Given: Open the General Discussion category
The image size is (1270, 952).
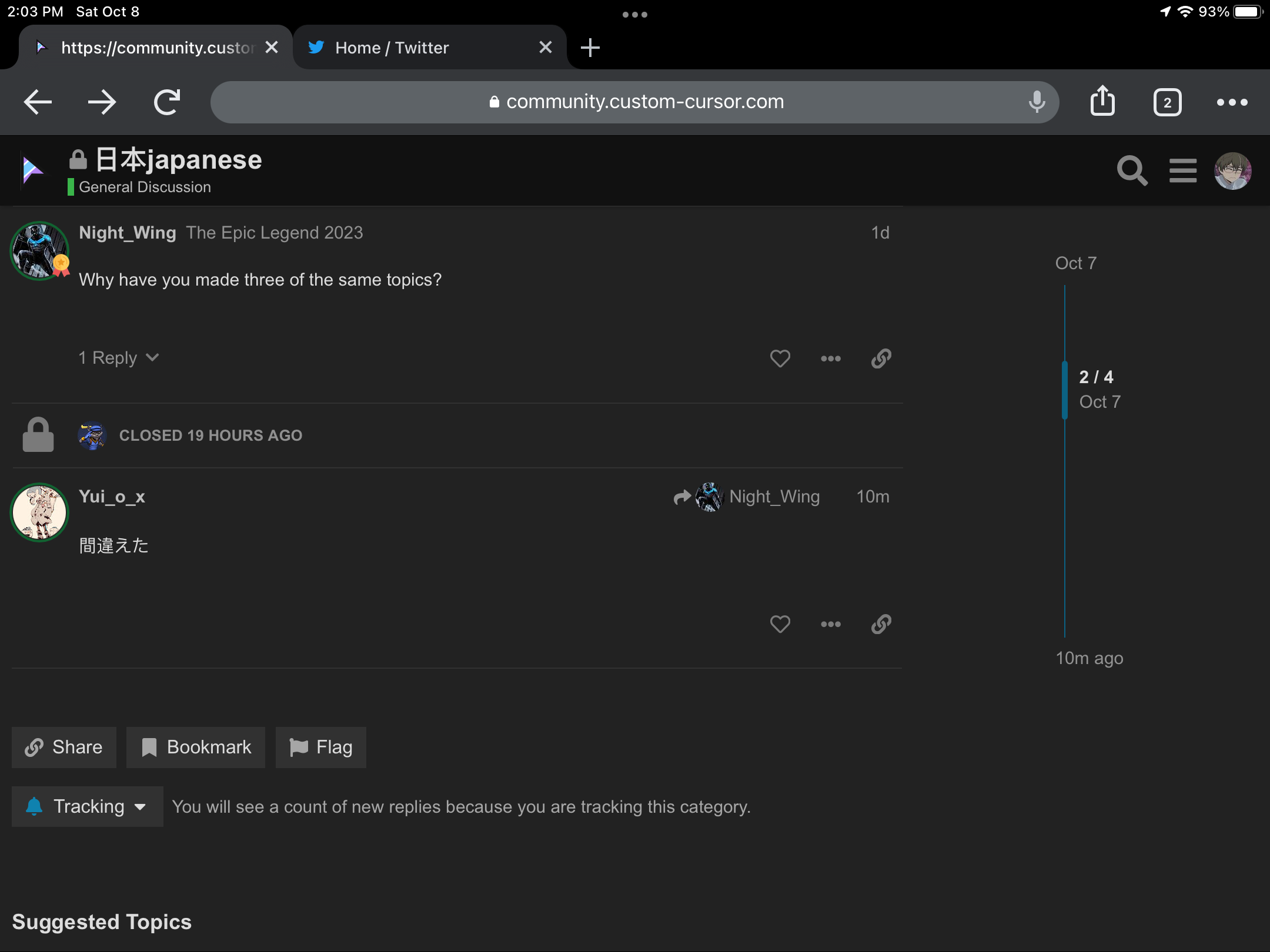Looking at the screenshot, I should click(145, 187).
